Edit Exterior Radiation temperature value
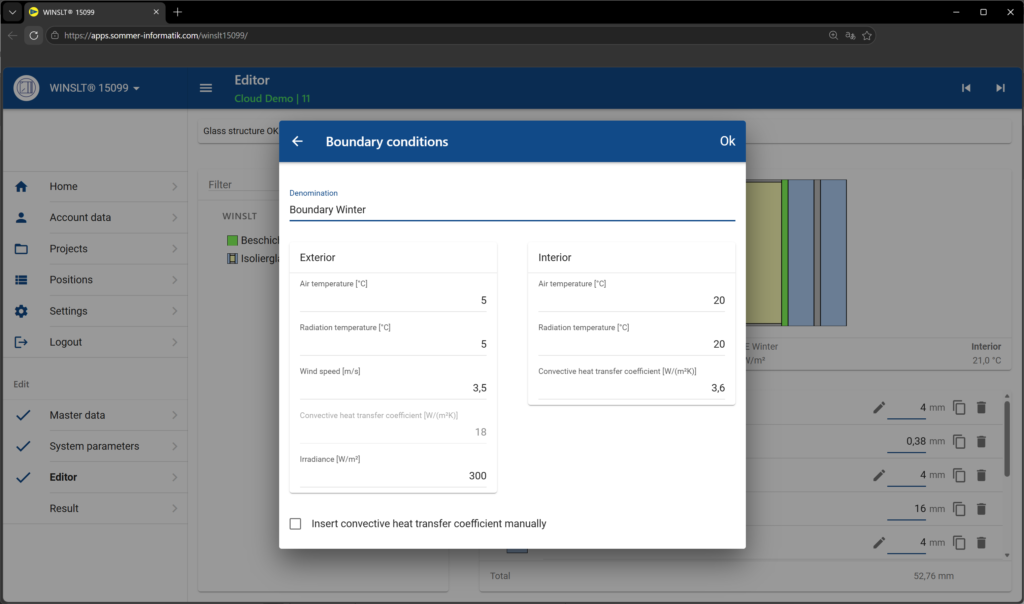Image resolution: width=1024 pixels, height=604 pixels. [x=393, y=344]
